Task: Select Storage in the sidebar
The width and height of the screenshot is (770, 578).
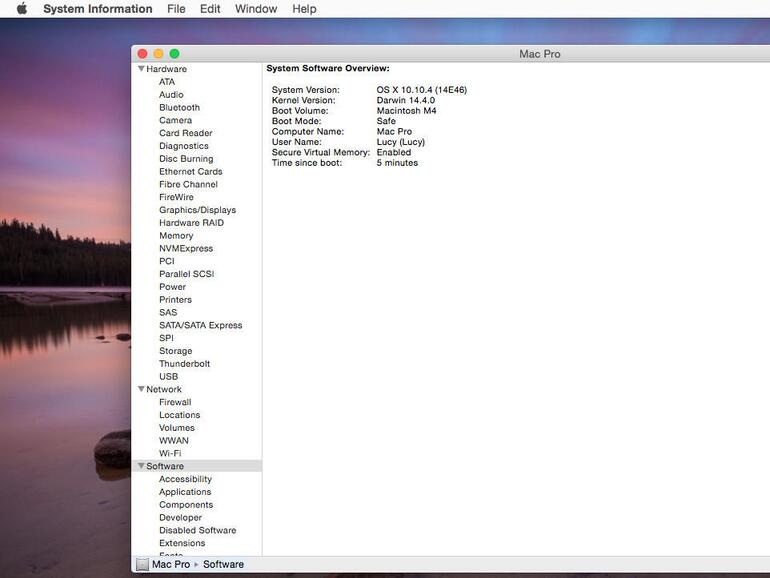Action: click(175, 351)
